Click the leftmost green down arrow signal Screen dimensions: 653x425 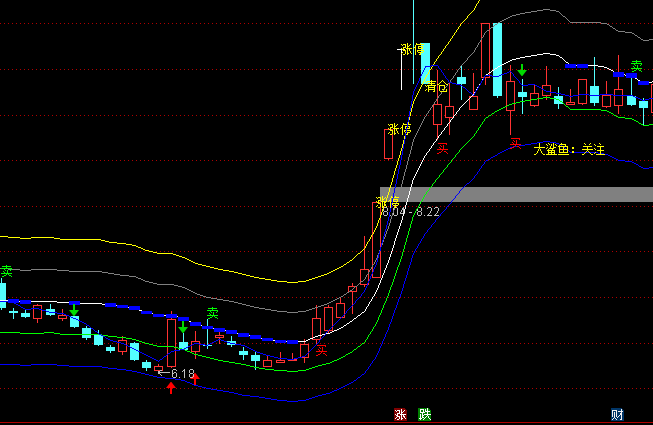coord(74,311)
